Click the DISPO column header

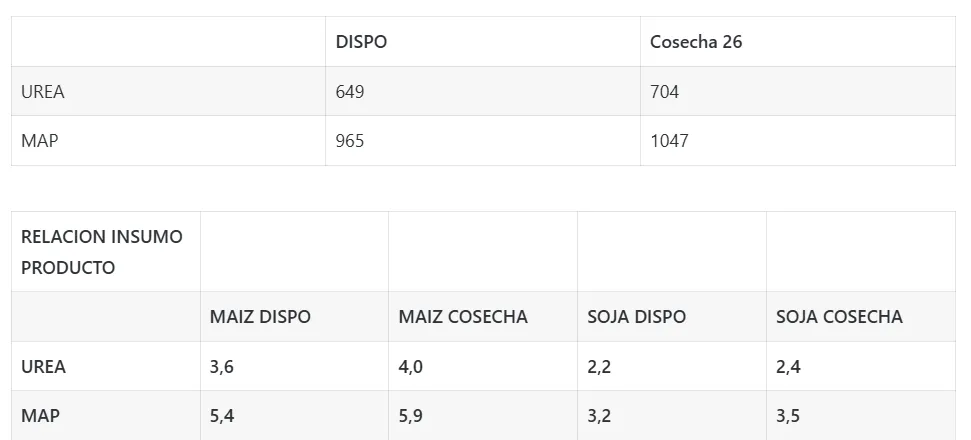pos(362,42)
